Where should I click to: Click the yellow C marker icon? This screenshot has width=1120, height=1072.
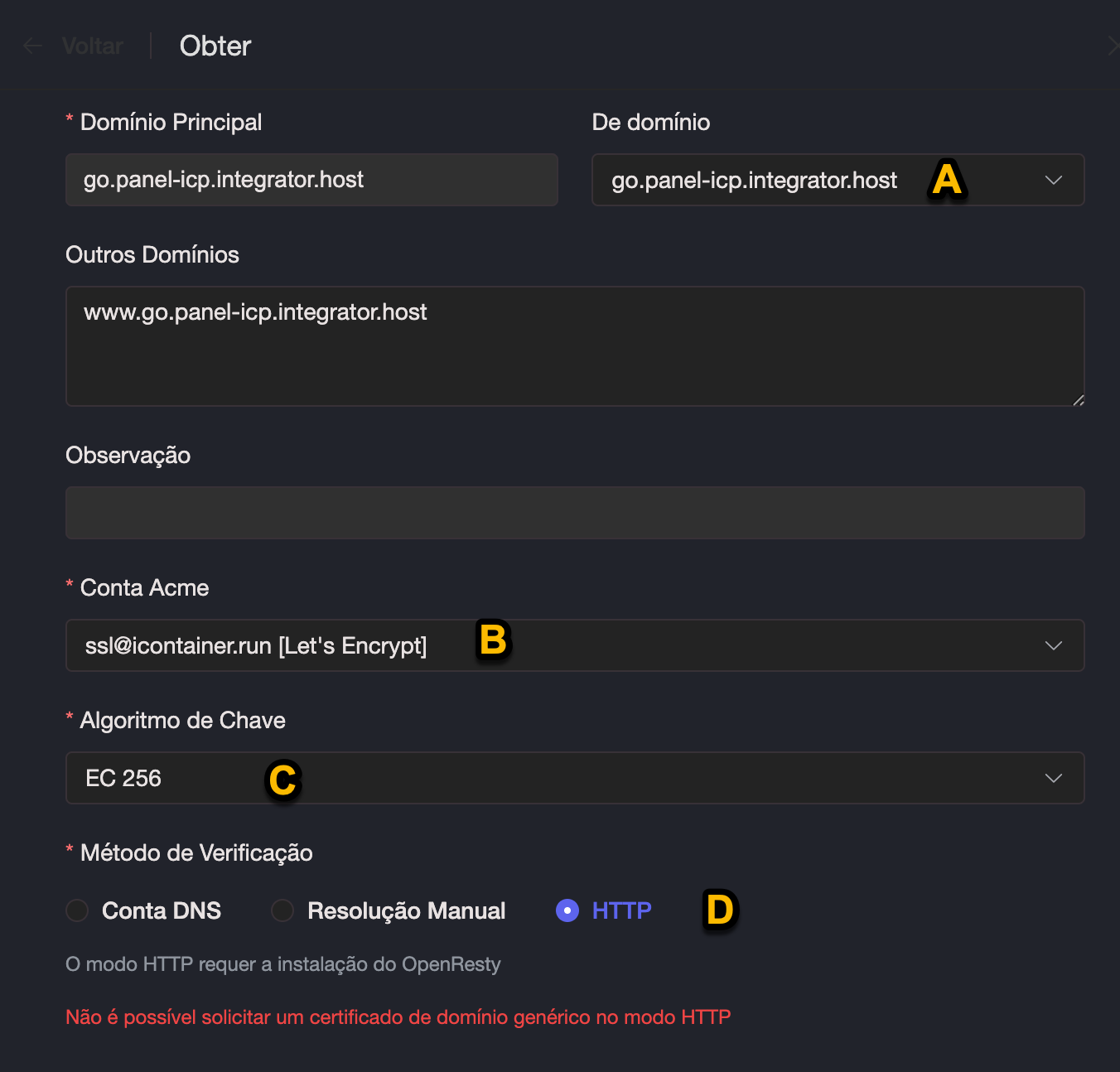tap(282, 780)
